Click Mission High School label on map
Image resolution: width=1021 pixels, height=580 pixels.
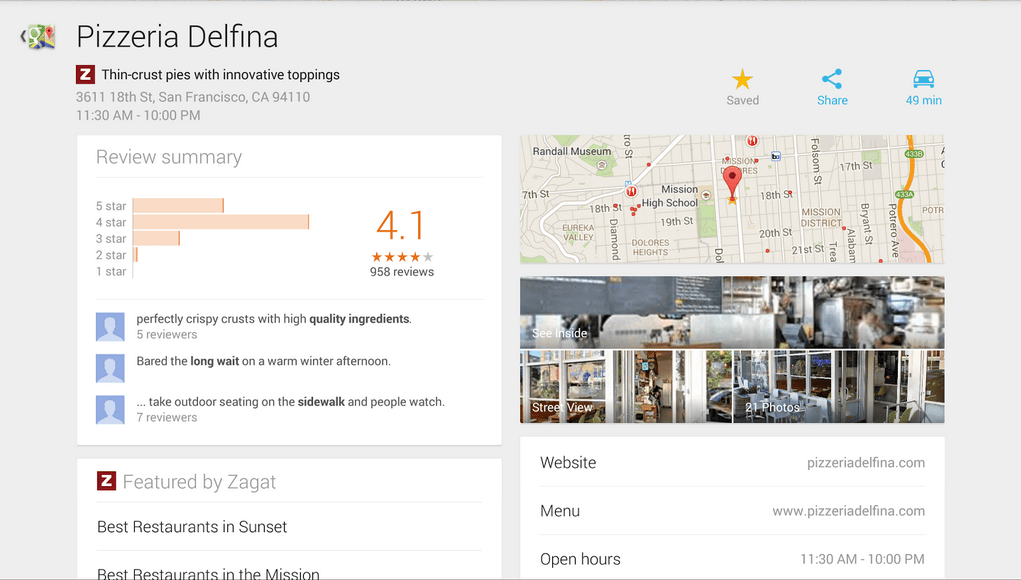coord(670,196)
